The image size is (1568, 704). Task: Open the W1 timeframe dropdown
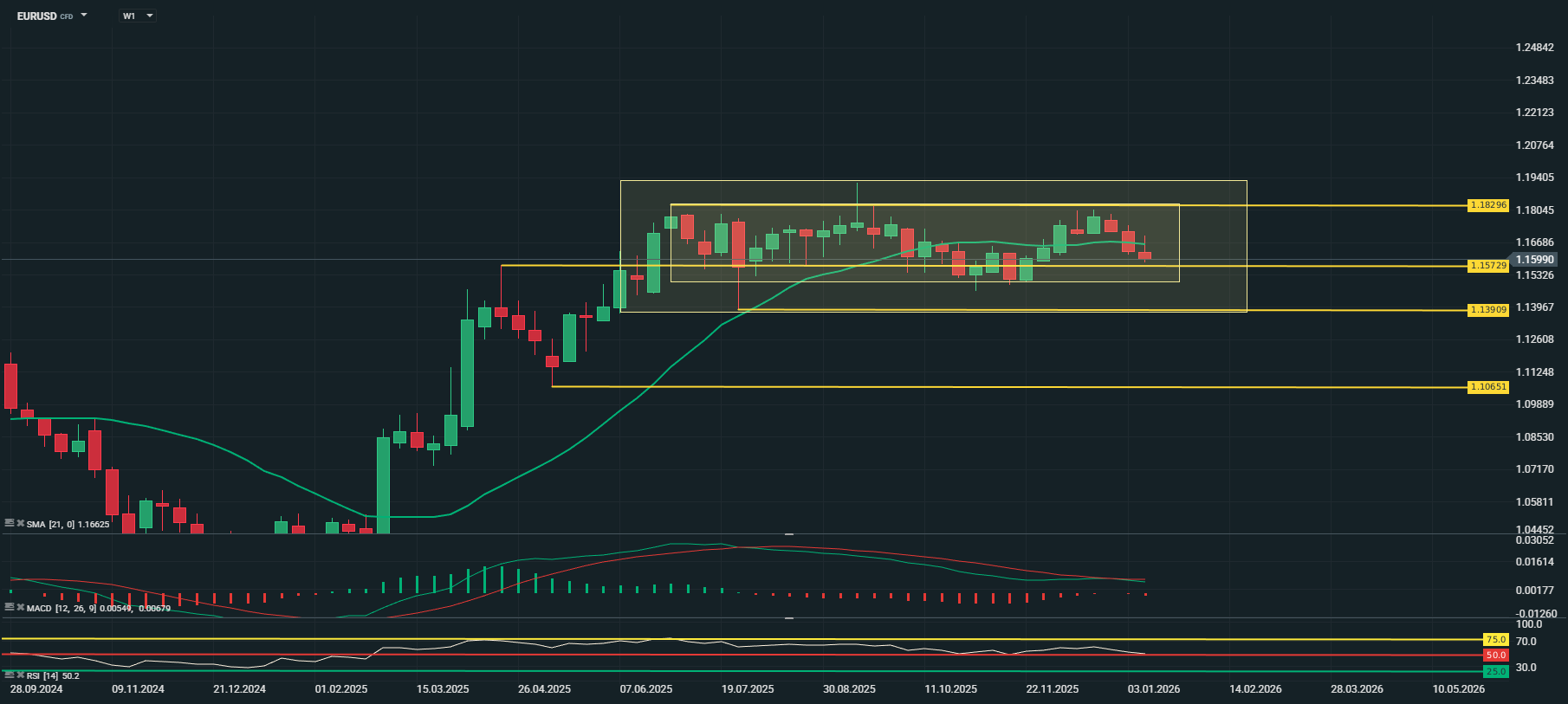(138, 16)
